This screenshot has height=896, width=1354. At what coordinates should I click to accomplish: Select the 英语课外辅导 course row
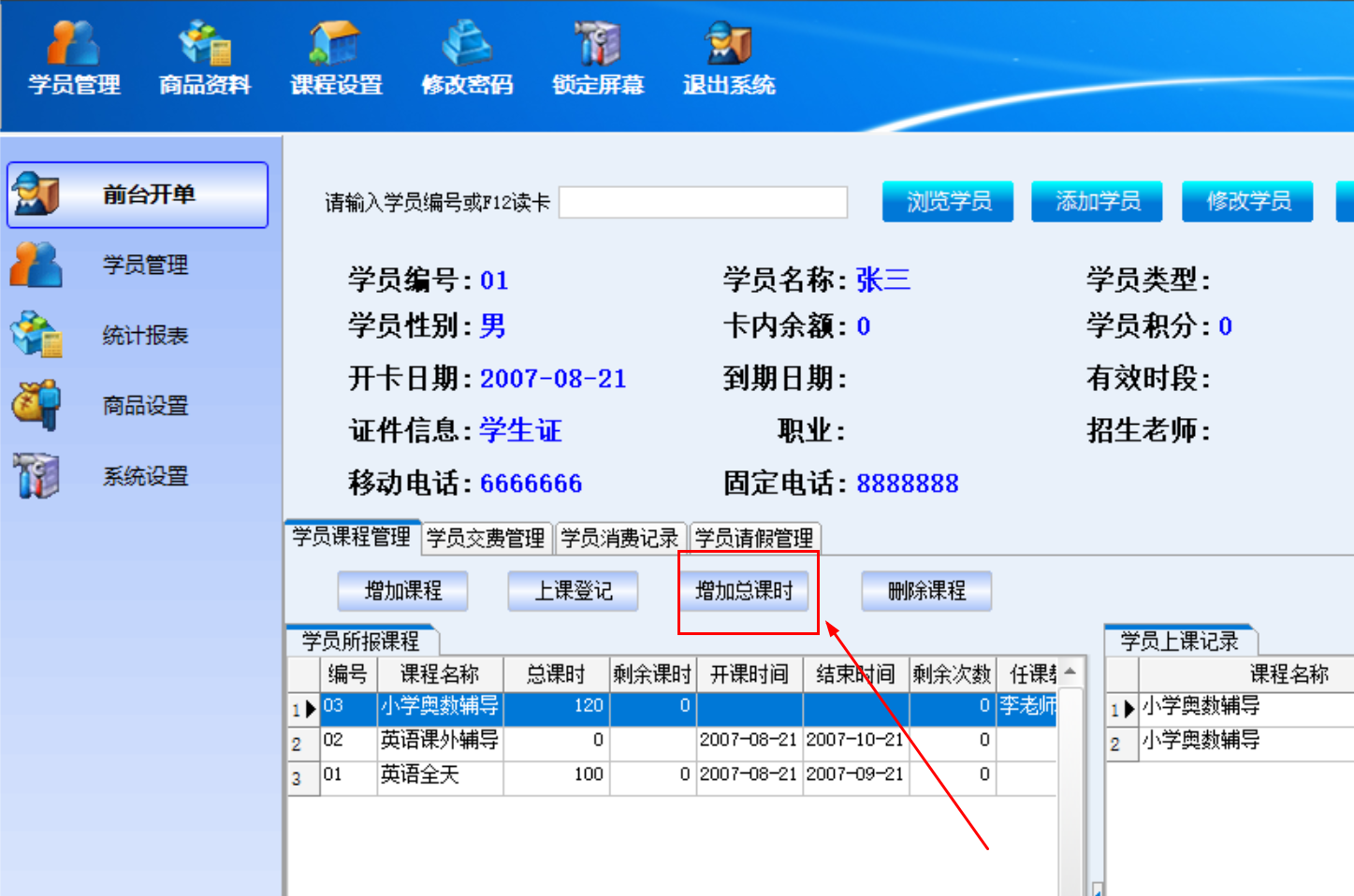pyautogui.click(x=673, y=741)
